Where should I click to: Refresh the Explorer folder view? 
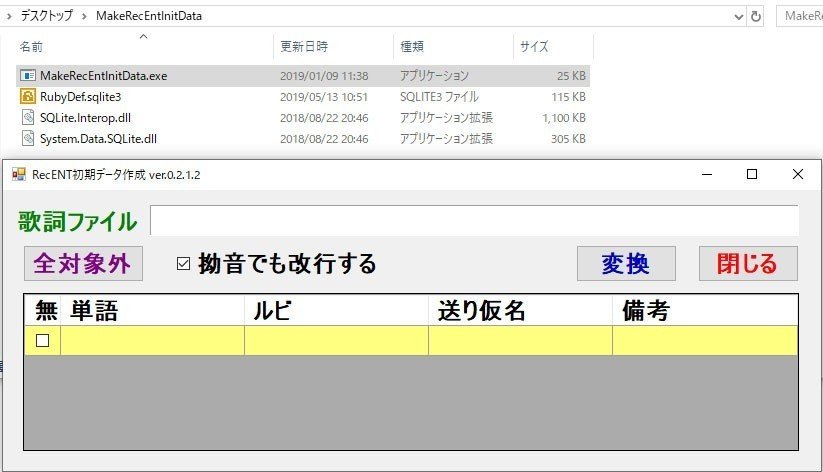(756, 16)
